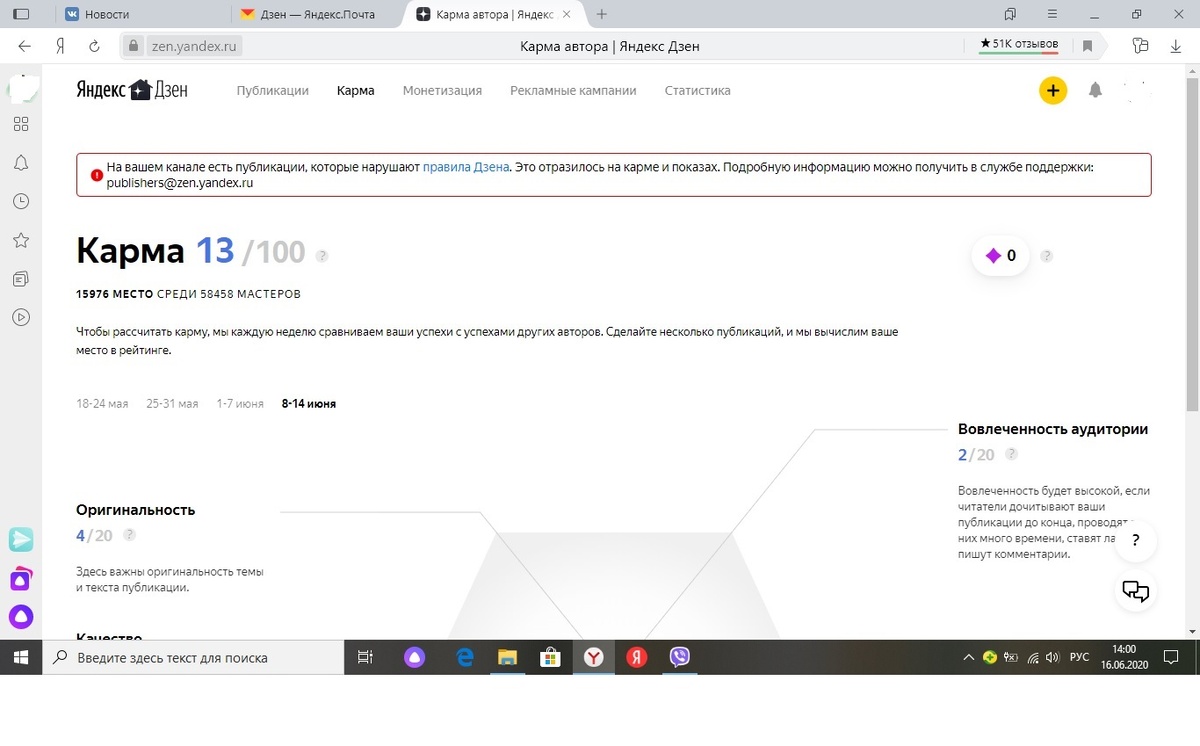Open Карма in Zen navigation
This screenshot has height=746, width=1200.
pos(355,90)
